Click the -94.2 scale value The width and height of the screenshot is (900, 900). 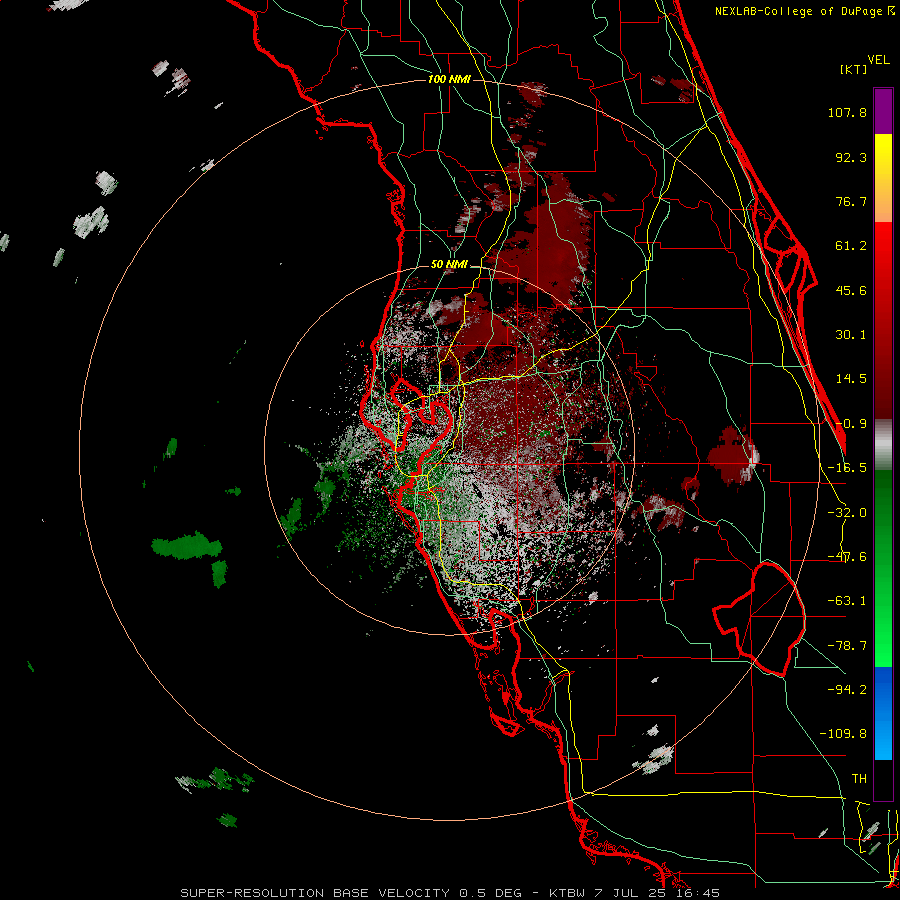[847, 690]
